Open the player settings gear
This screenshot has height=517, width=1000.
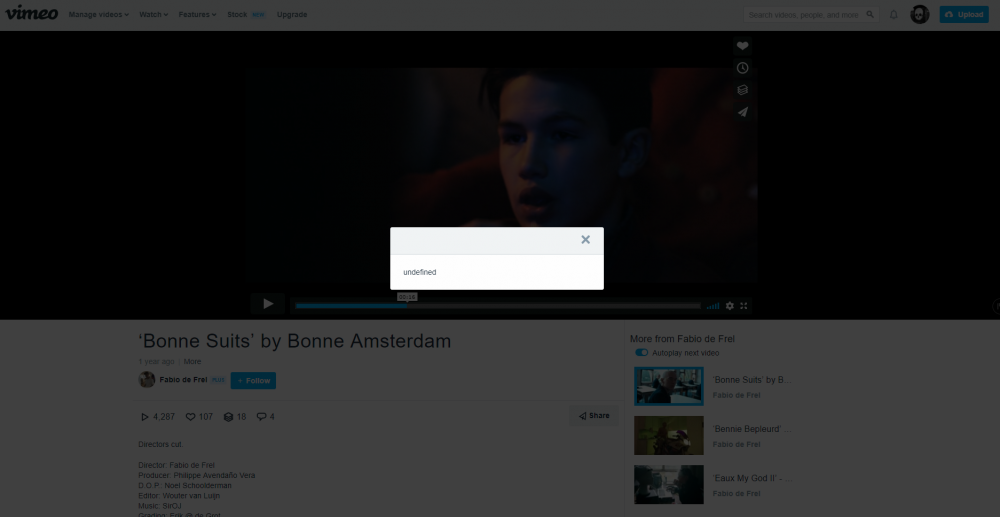[729, 305]
